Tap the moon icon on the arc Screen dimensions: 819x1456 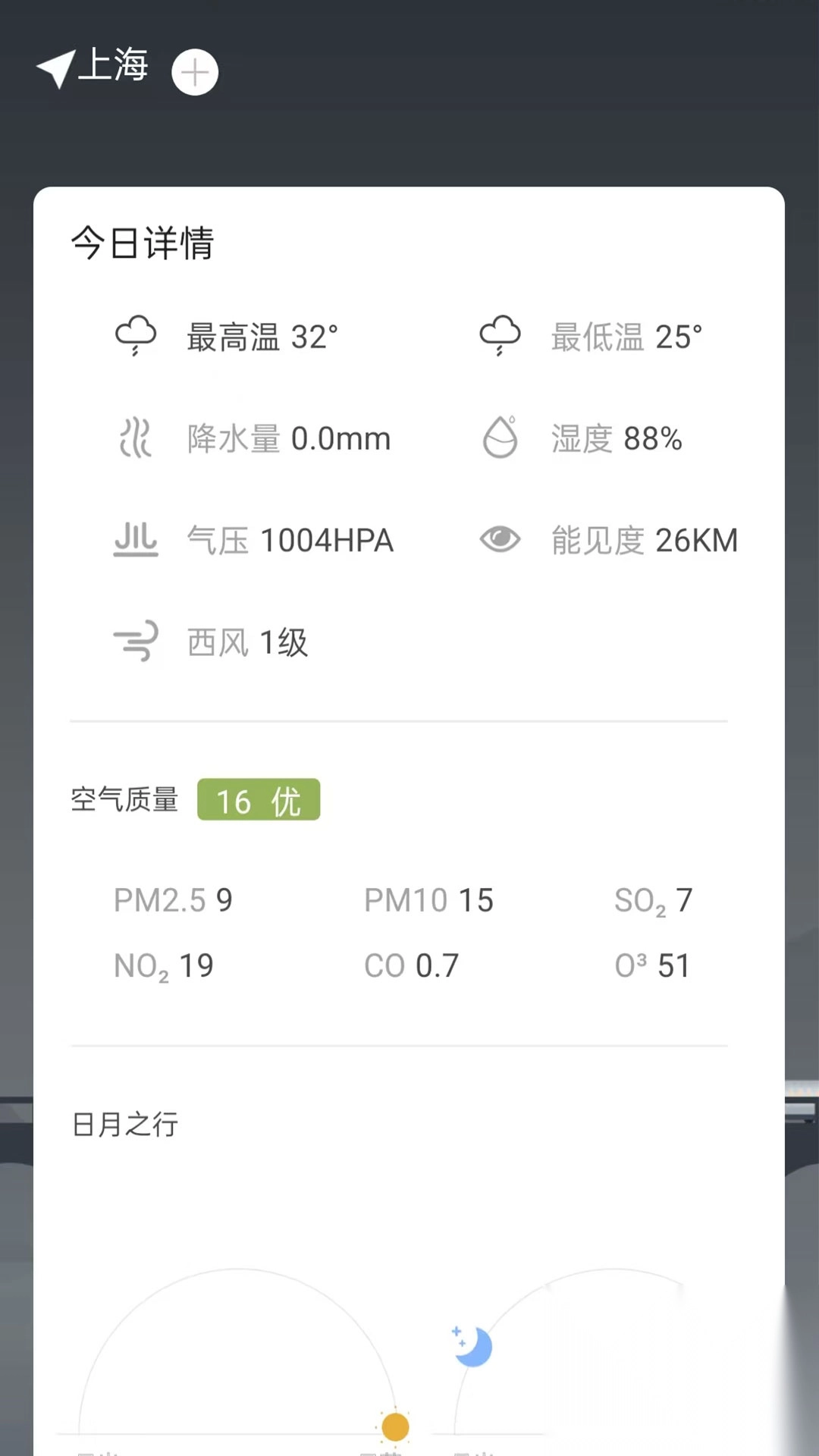click(472, 1346)
